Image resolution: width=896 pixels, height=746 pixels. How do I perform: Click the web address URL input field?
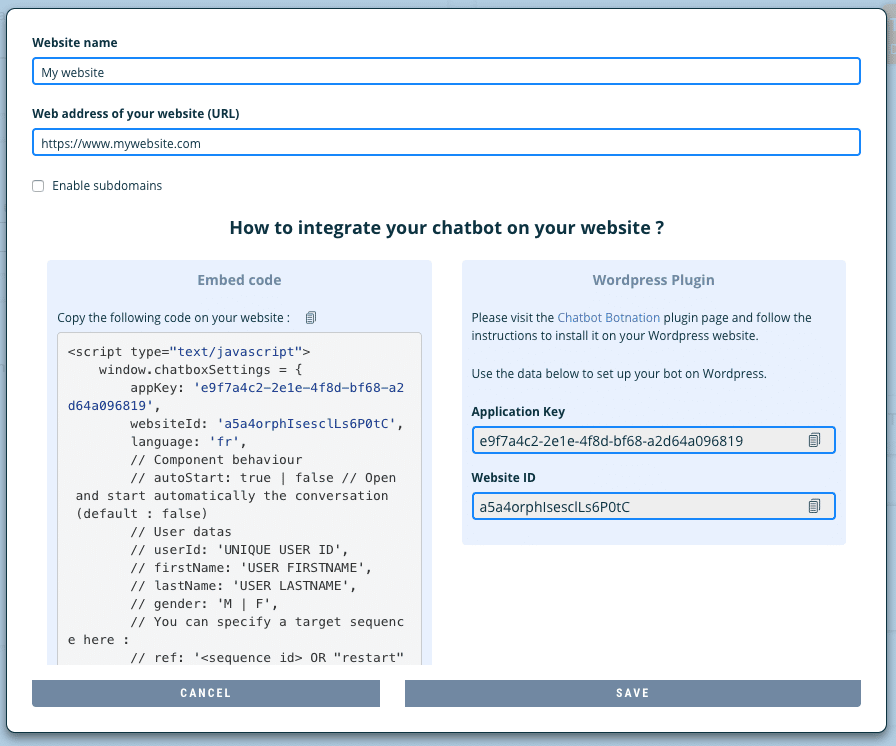(x=446, y=142)
